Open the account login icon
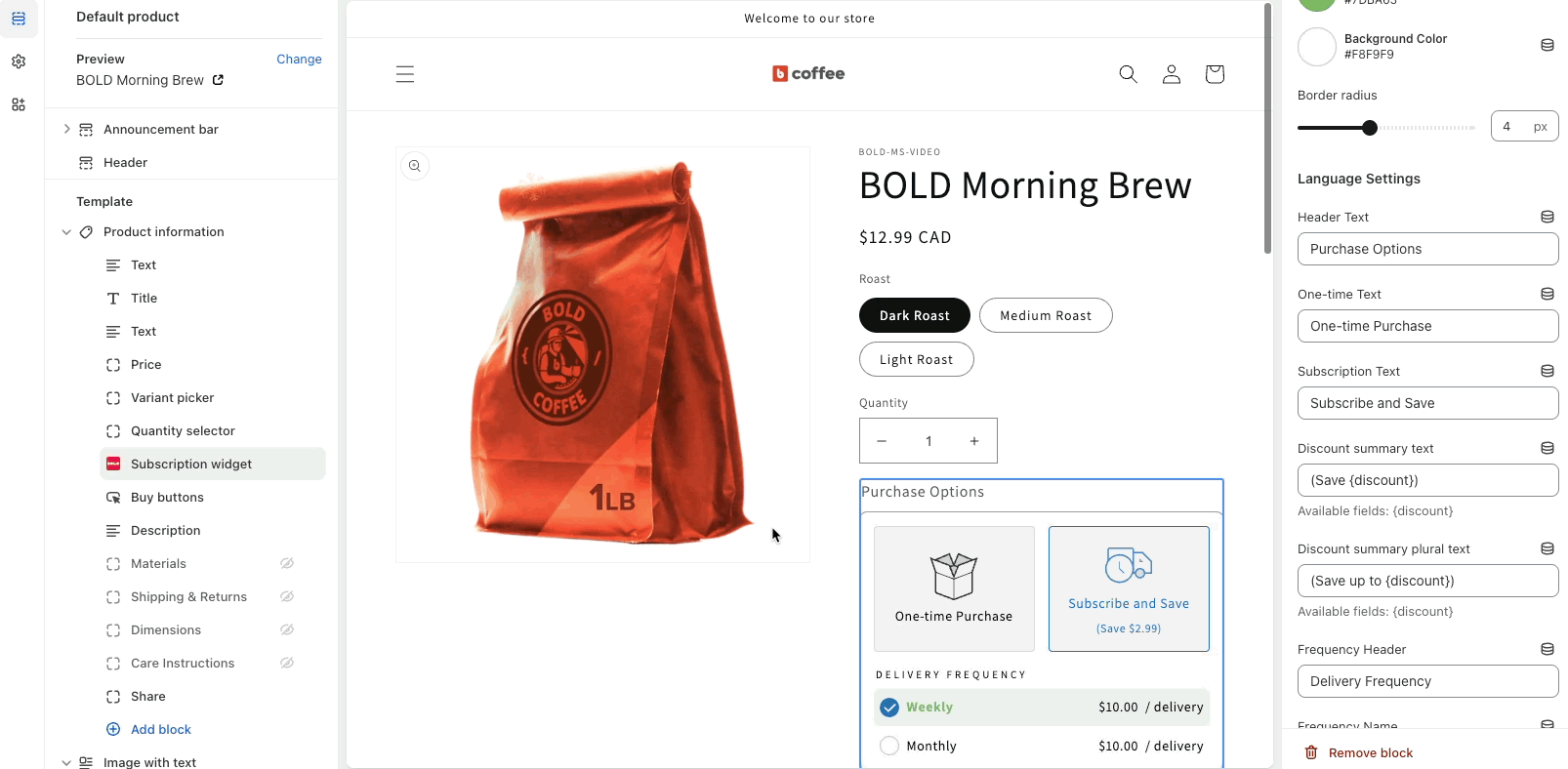 coord(1172,74)
